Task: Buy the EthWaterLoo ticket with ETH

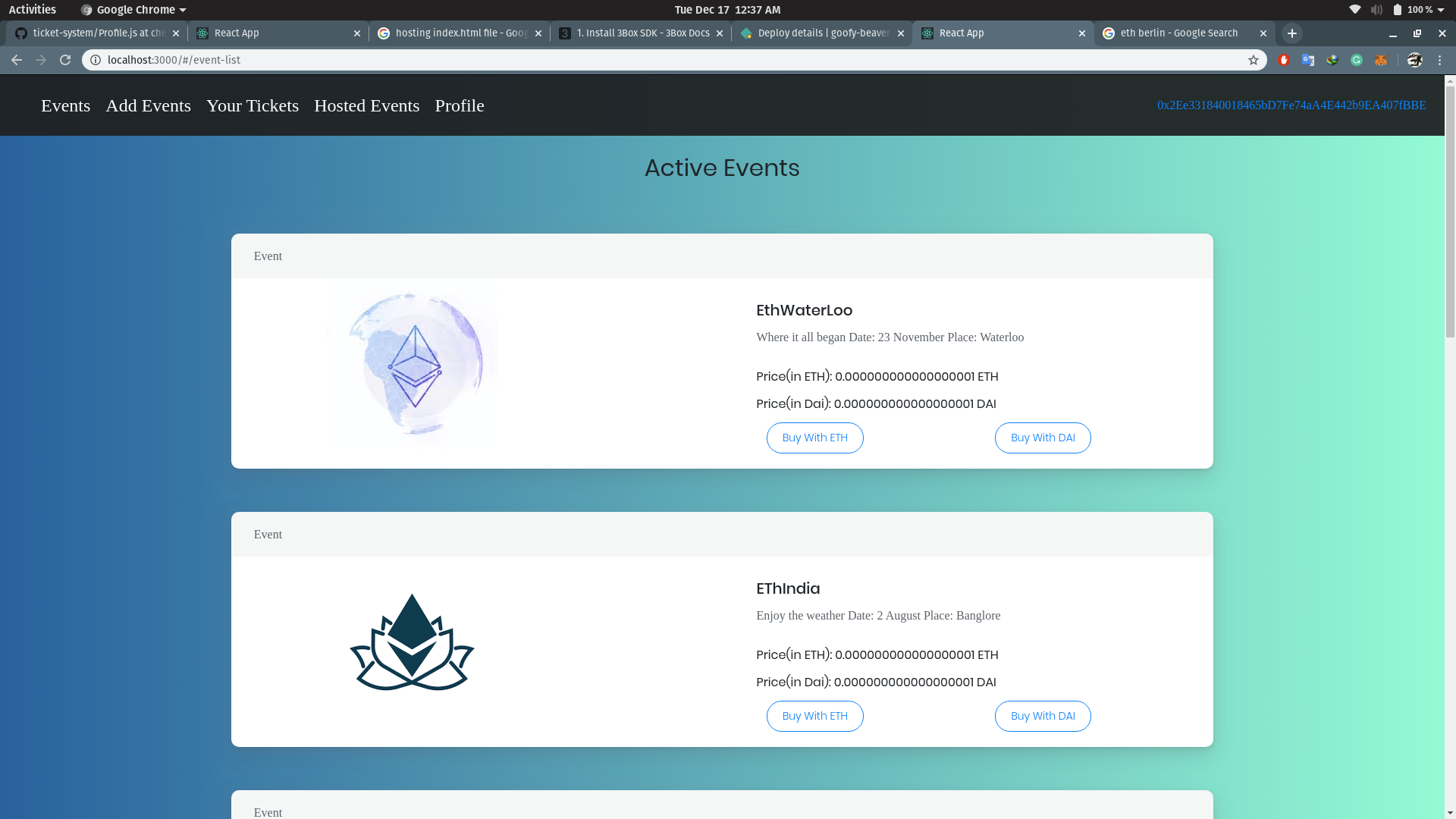Action: coord(814,438)
